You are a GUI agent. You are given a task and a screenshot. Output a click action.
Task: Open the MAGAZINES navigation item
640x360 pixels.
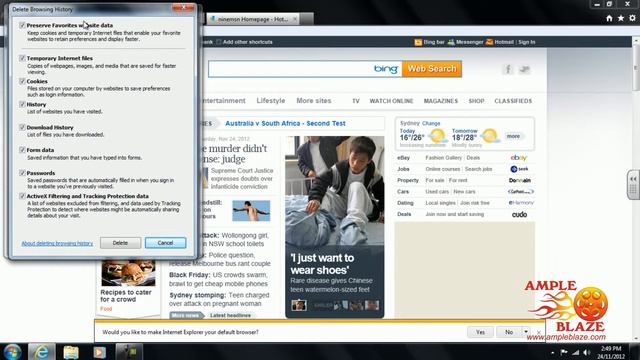[440, 101]
